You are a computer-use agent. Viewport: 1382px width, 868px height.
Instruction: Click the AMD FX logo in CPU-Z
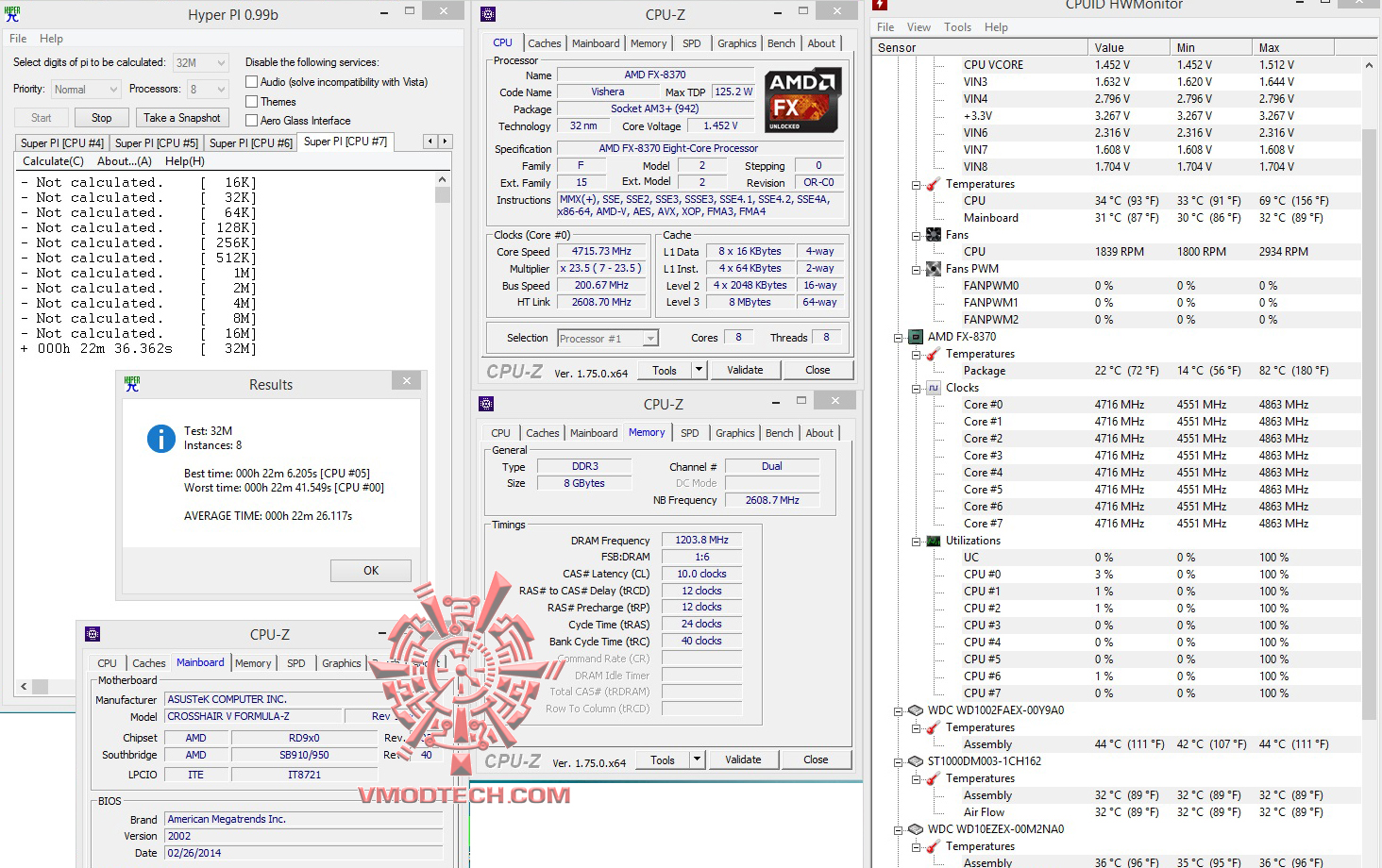pos(801,100)
